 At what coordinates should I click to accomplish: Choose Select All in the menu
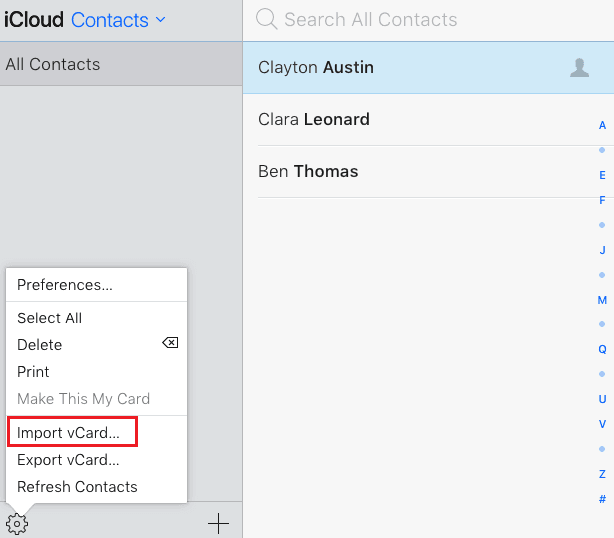pos(50,318)
